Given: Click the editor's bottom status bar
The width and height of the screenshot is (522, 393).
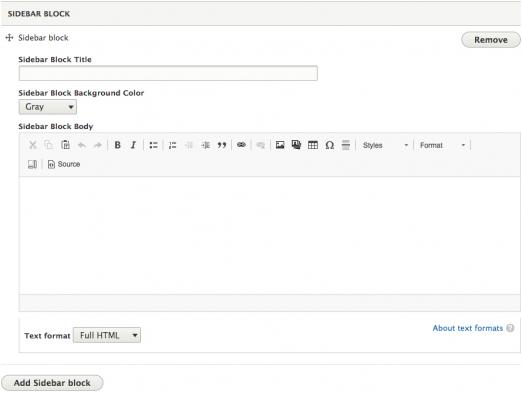Looking at the screenshot, I should coord(270,303).
